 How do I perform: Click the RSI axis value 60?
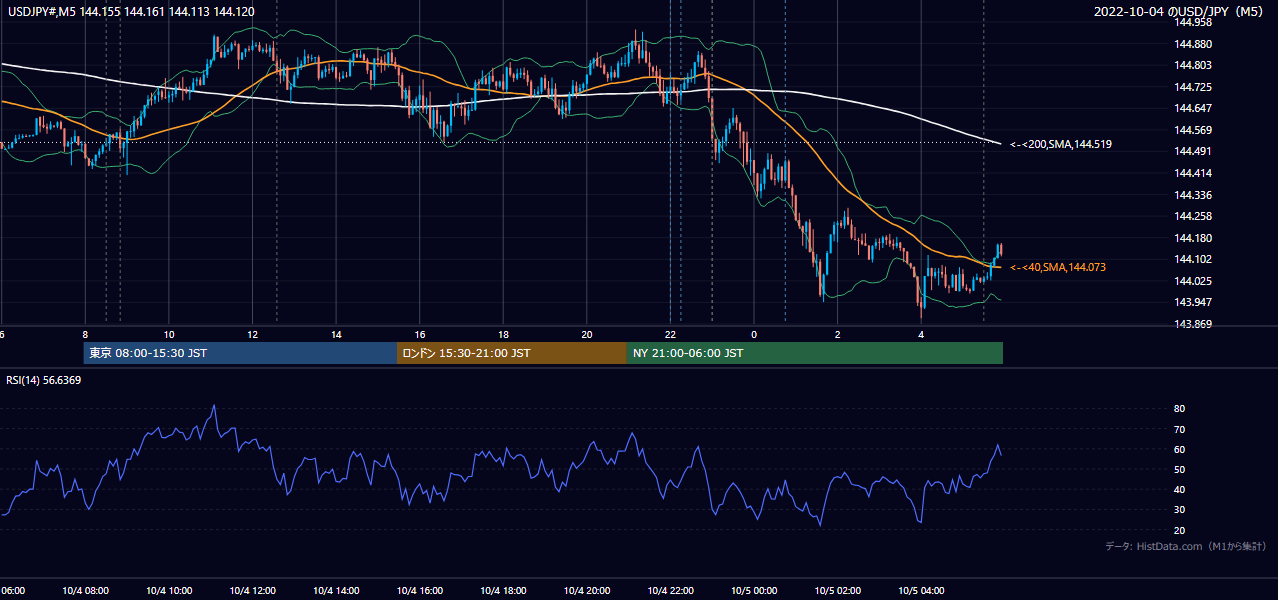[x=1180, y=449]
